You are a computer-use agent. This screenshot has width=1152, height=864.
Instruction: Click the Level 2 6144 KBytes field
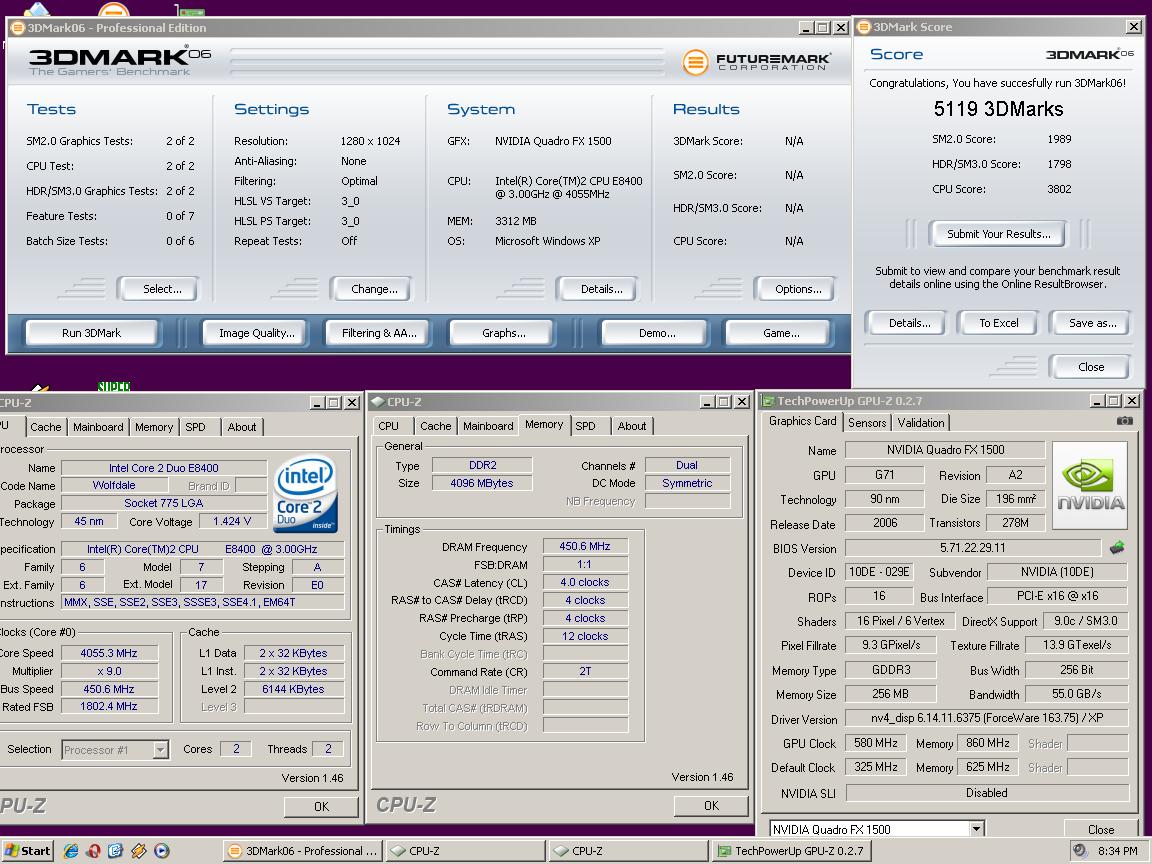[x=293, y=688]
